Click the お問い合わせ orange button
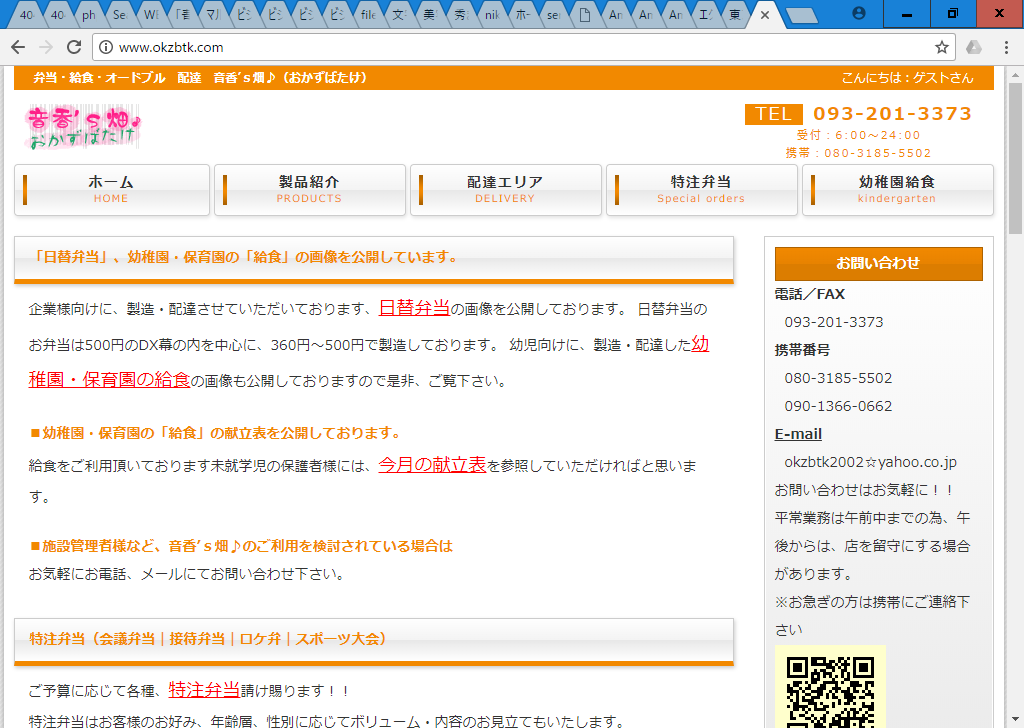The width and height of the screenshot is (1024, 728). [878, 263]
